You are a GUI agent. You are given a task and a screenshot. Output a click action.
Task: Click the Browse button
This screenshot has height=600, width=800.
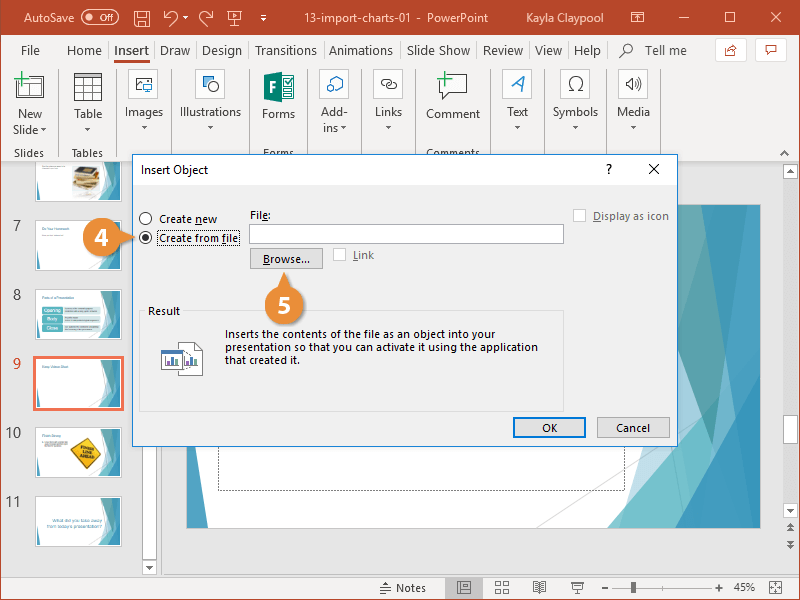pos(286,258)
